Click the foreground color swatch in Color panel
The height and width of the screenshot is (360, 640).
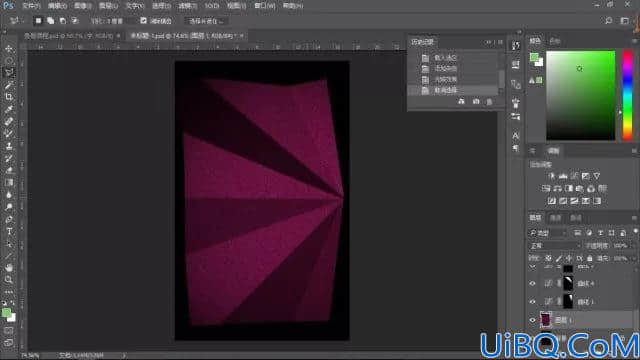click(x=533, y=57)
